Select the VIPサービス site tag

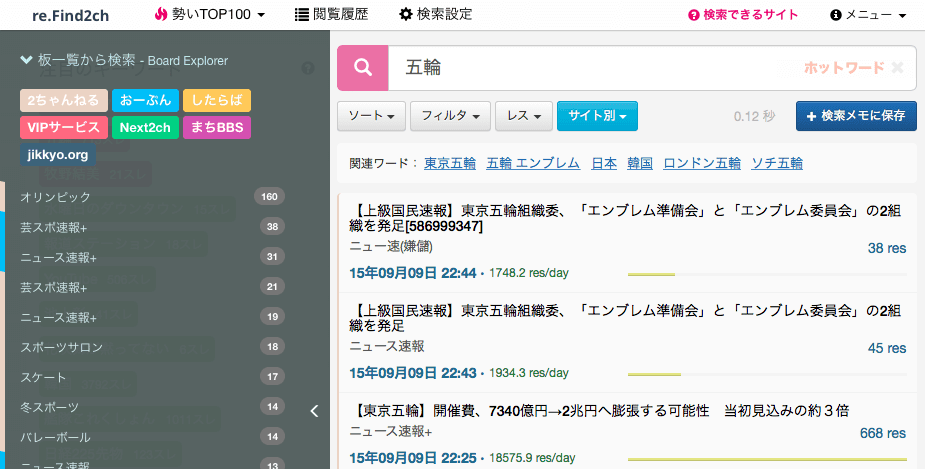64,127
